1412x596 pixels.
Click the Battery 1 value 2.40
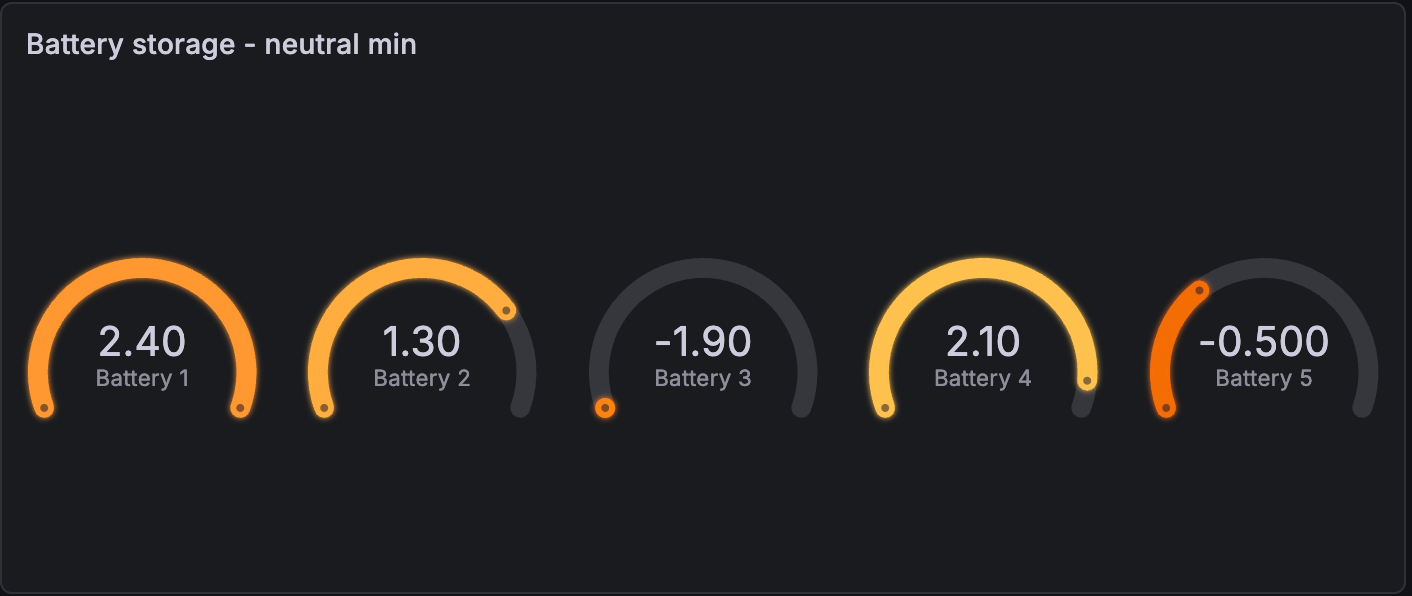point(142,342)
